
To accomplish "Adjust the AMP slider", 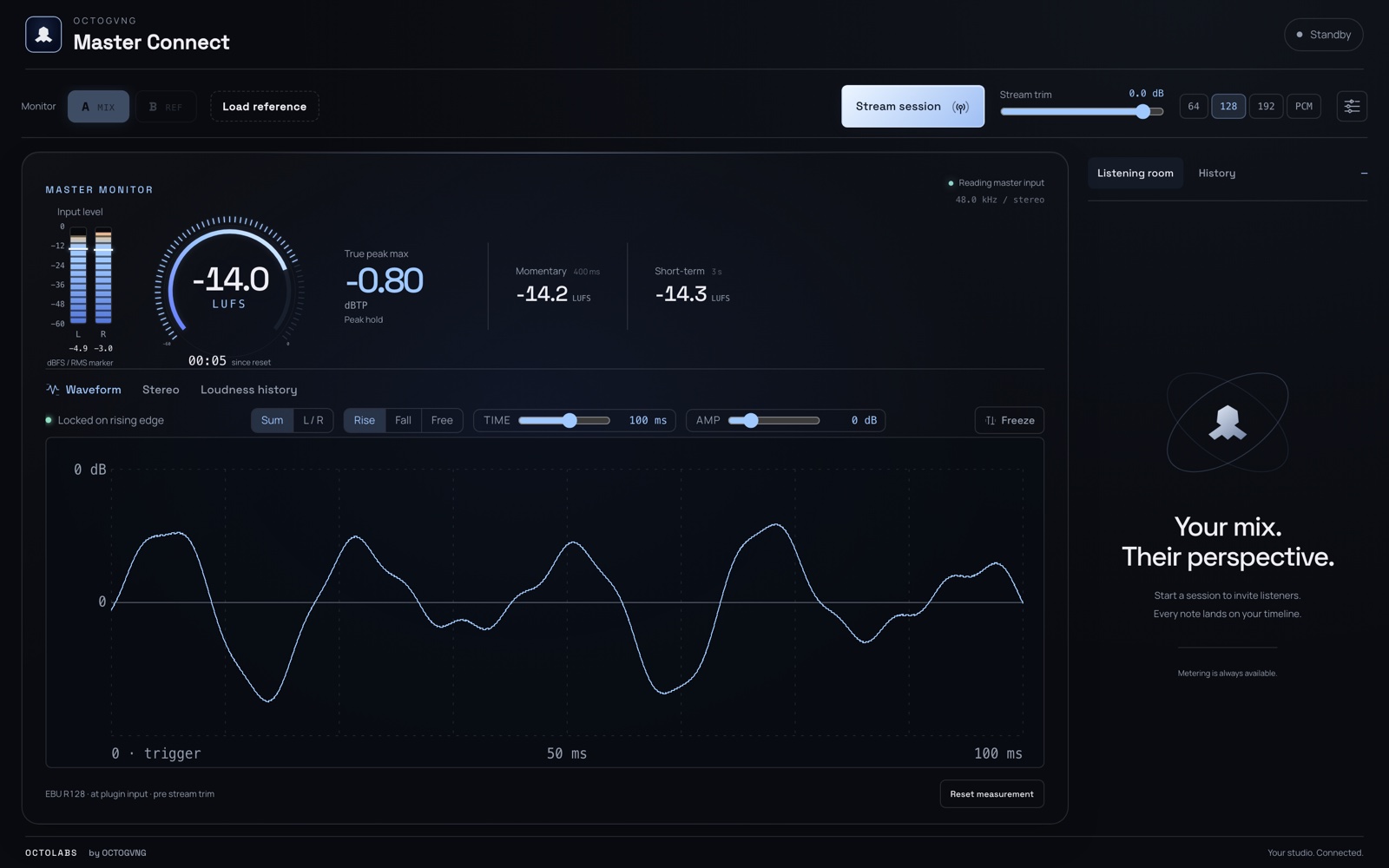I will click(773, 420).
